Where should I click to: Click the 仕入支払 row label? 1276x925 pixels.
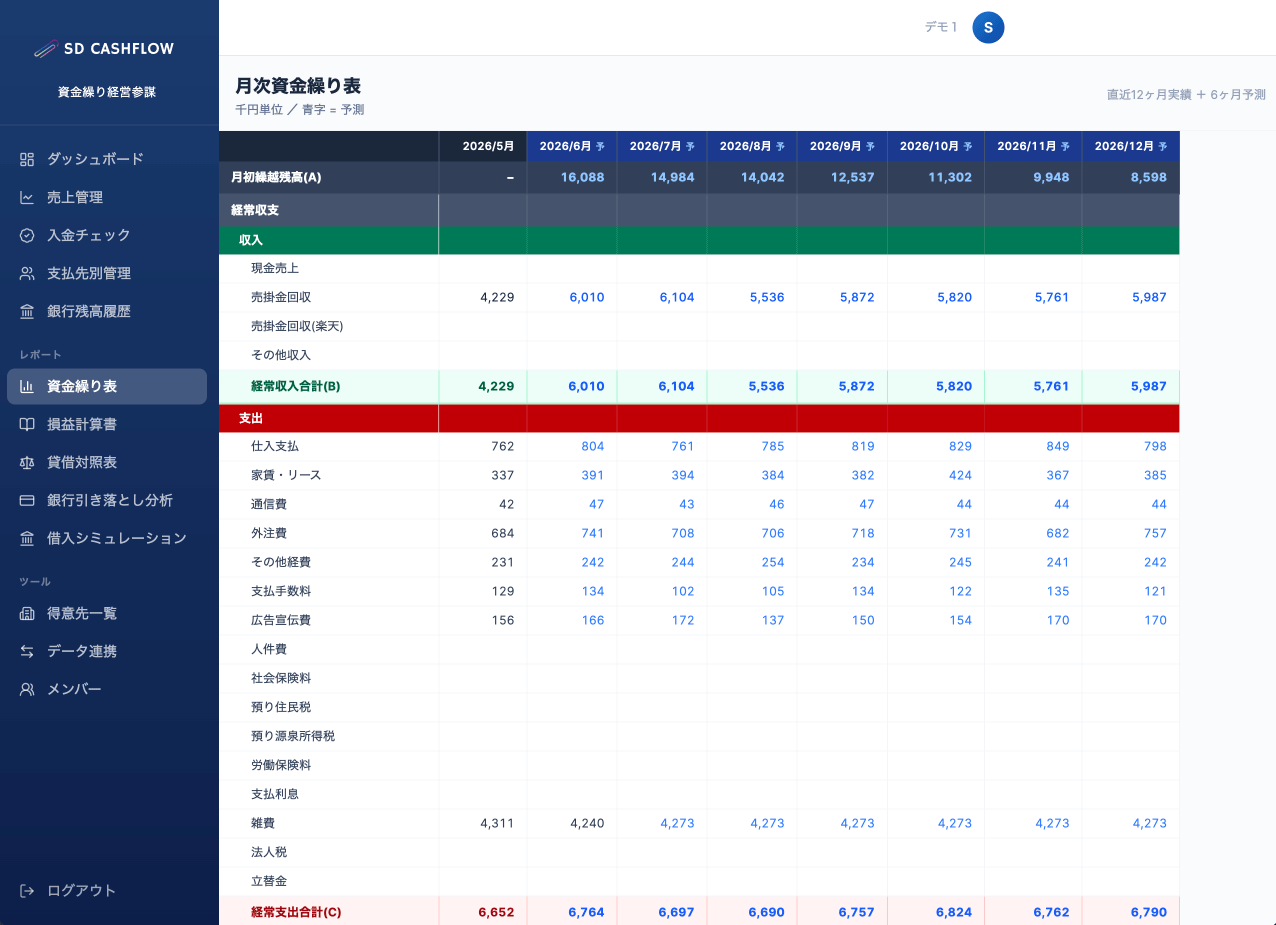click(x=275, y=446)
